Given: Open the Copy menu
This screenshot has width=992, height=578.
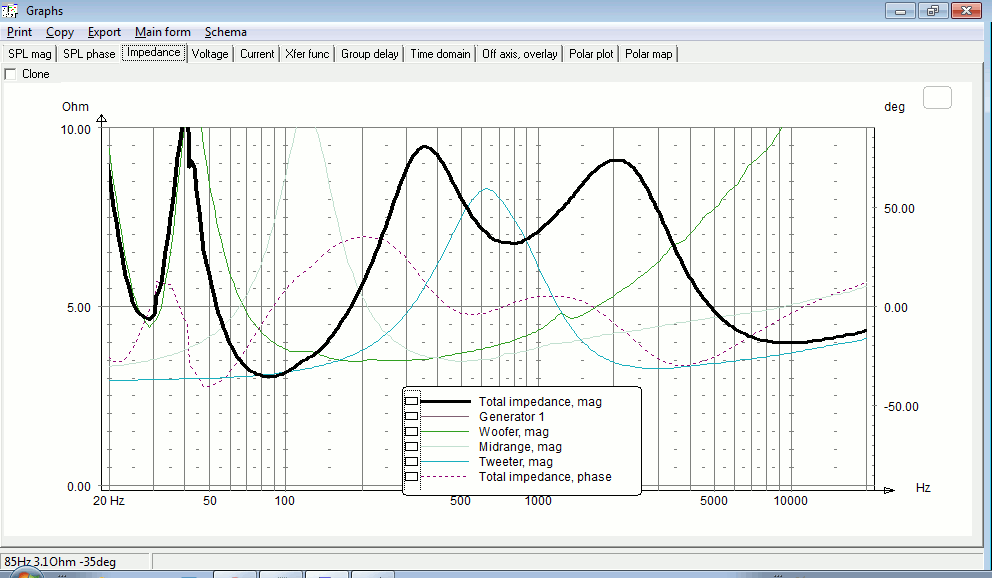Looking at the screenshot, I should [60, 32].
